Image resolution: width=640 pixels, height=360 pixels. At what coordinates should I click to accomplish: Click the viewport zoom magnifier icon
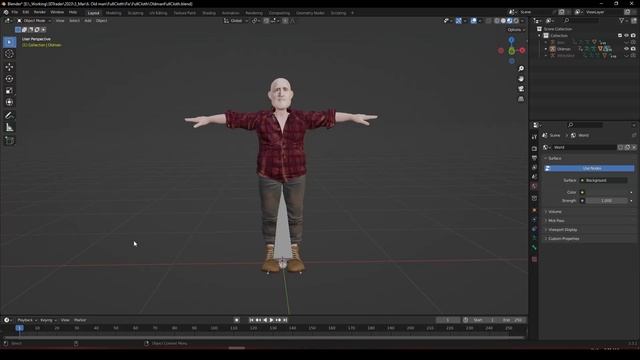[521, 69]
